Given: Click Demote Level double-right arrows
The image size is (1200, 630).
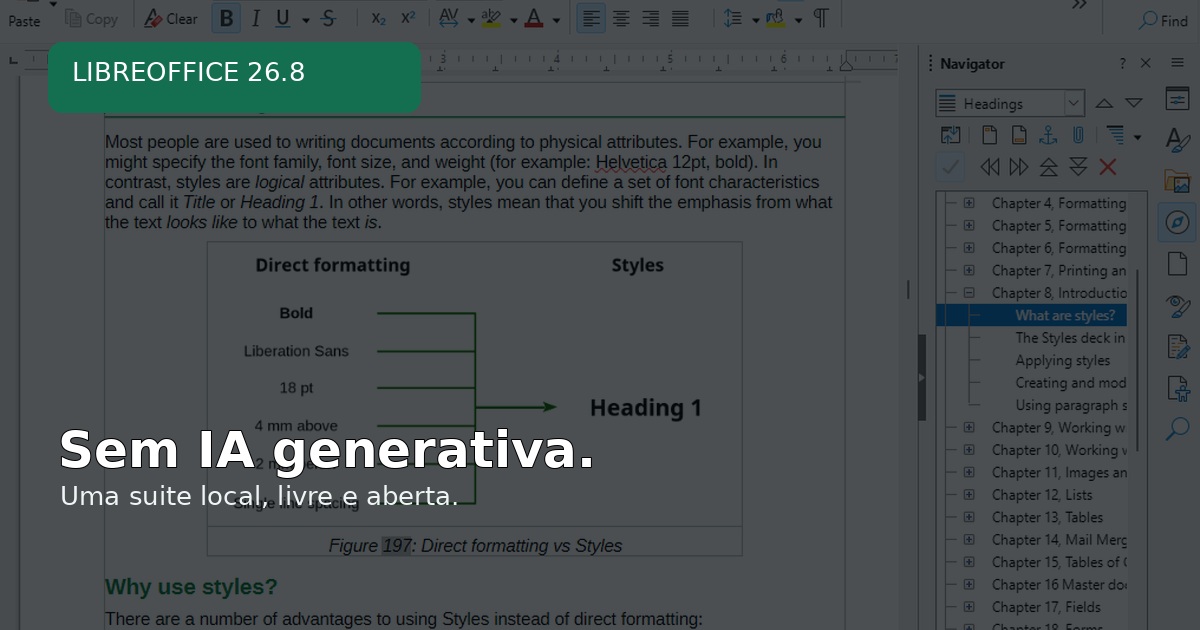Looking at the screenshot, I should click(x=1019, y=167).
